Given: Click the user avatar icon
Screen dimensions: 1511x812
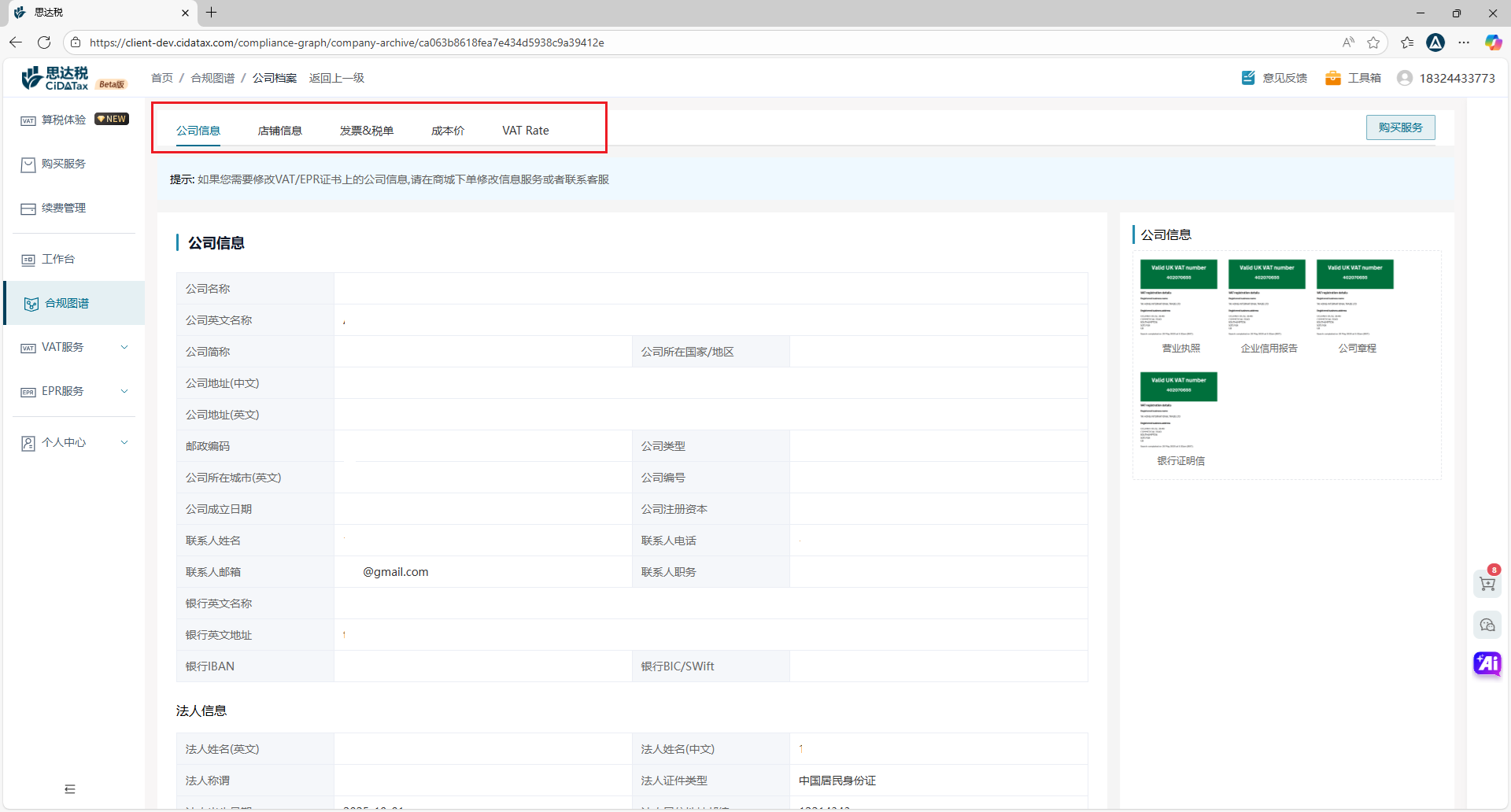Looking at the screenshot, I should coord(1404,78).
